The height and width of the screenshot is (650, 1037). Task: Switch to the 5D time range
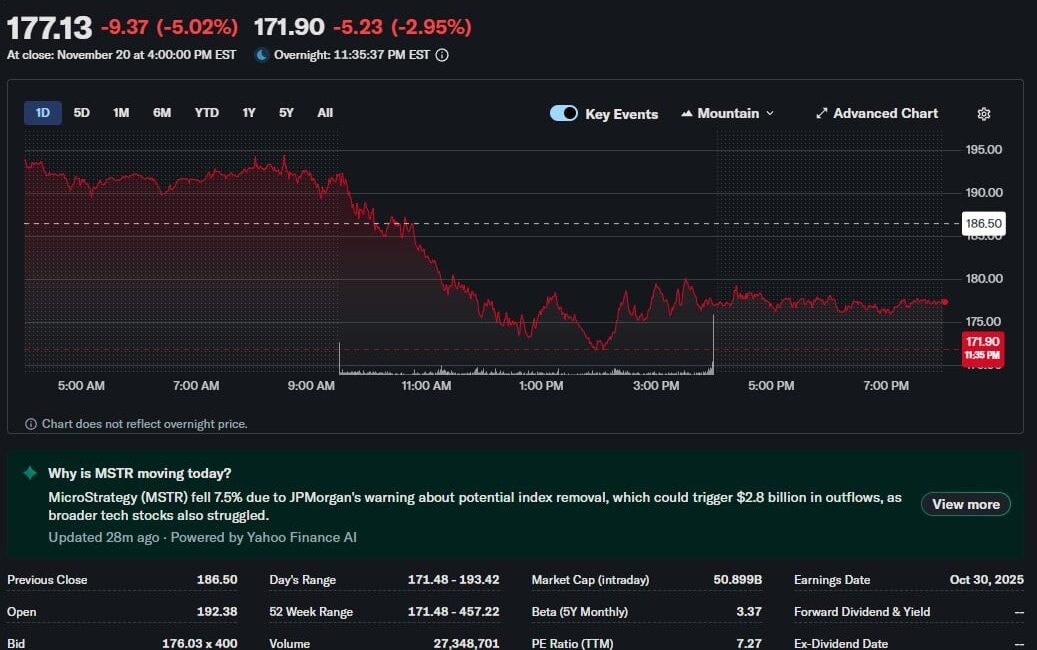click(82, 113)
